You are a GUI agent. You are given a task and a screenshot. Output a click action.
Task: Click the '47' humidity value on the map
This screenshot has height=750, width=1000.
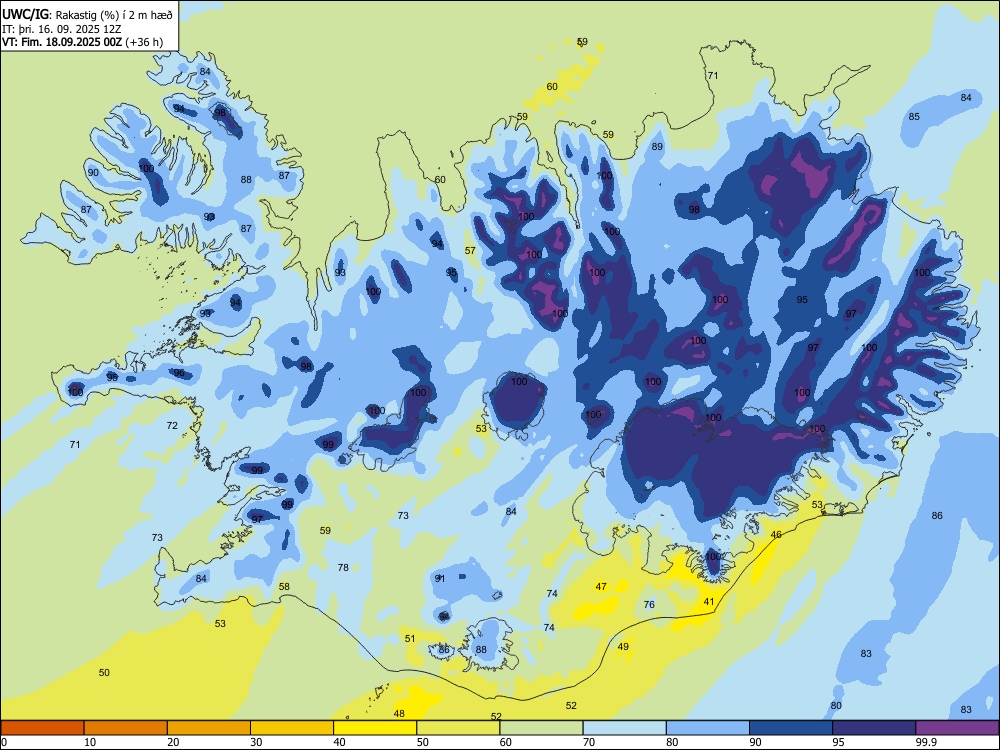601,586
